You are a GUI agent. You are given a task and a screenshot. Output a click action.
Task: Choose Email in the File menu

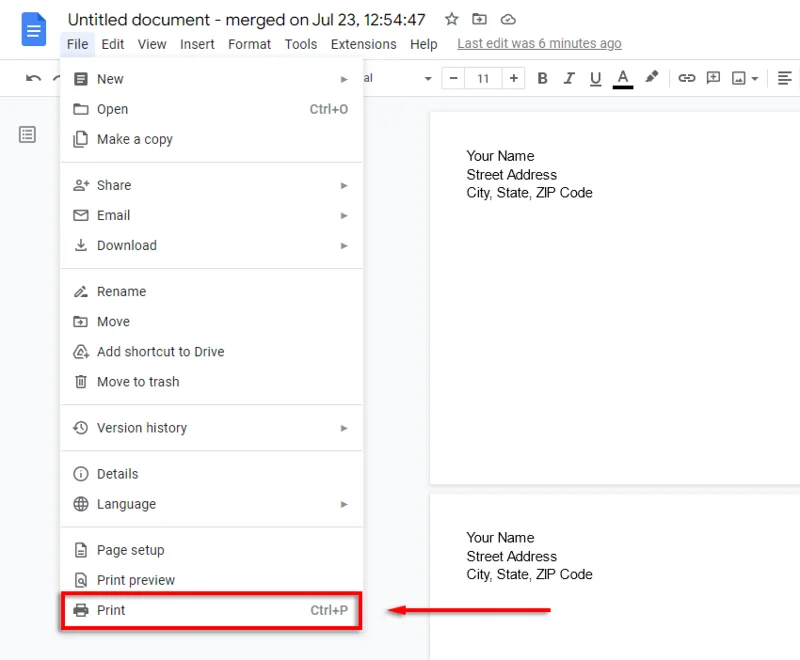tap(211, 215)
